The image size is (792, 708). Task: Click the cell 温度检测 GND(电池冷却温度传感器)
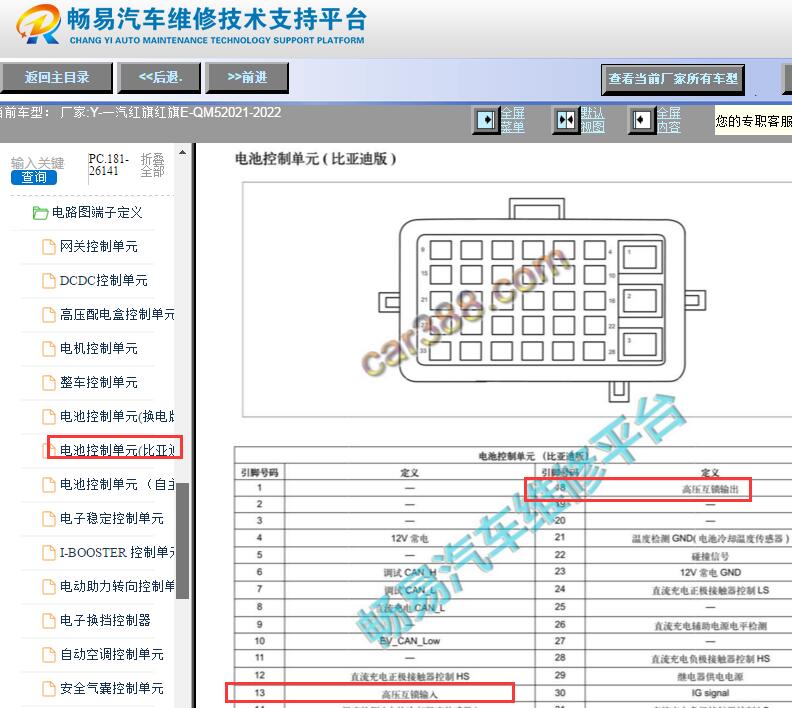[710, 538]
